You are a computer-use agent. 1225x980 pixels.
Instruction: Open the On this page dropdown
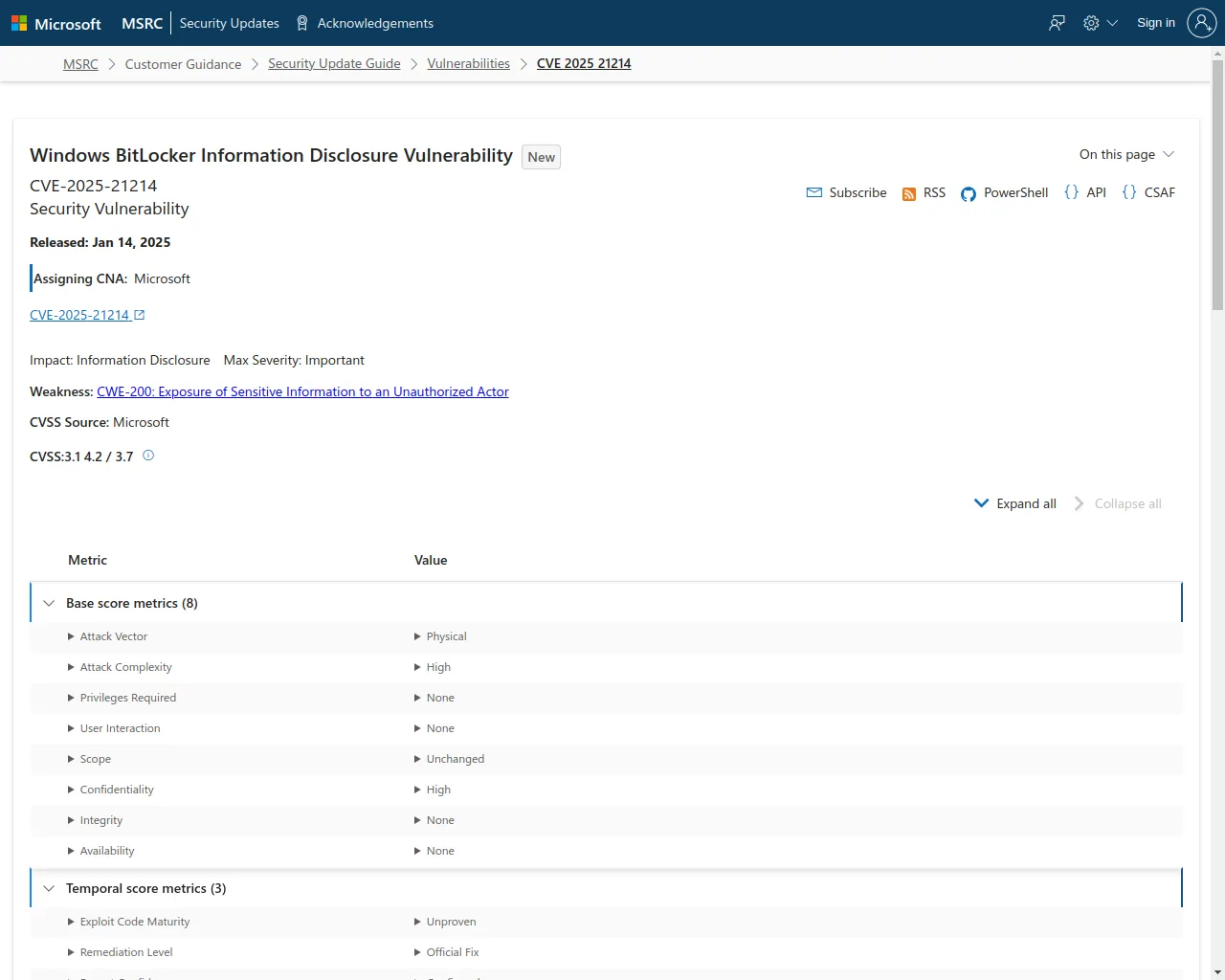pyautogui.click(x=1126, y=154)
